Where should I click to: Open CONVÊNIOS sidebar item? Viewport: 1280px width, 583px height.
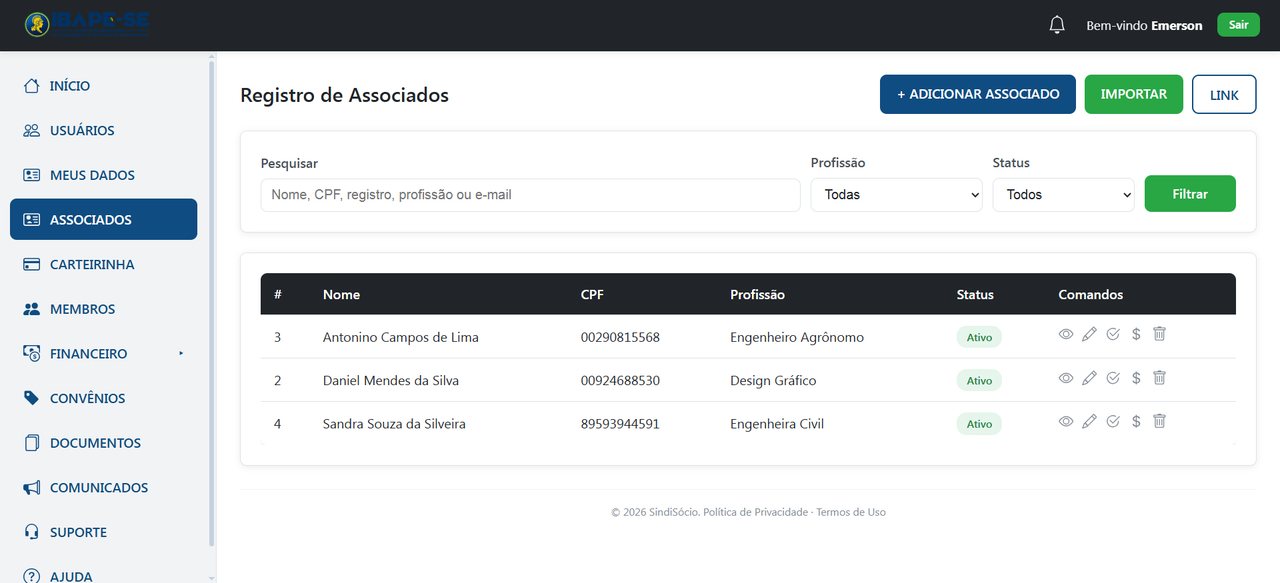103,398
